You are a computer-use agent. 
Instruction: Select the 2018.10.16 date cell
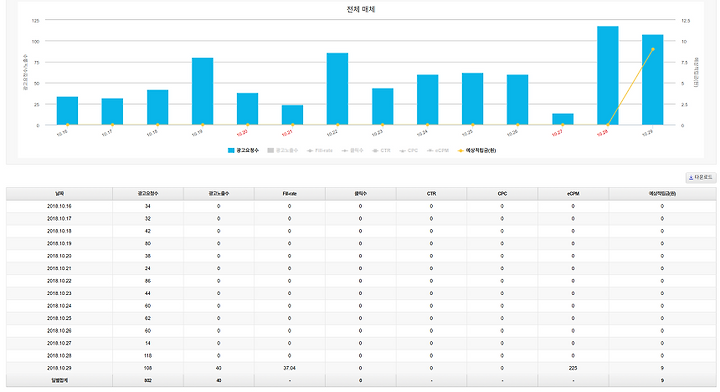(x=59, y=207)
